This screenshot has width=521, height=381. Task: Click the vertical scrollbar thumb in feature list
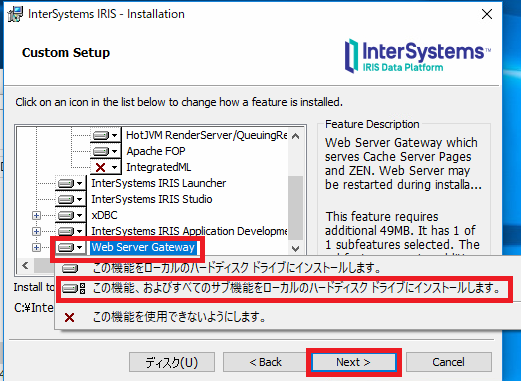coord(295,207)
